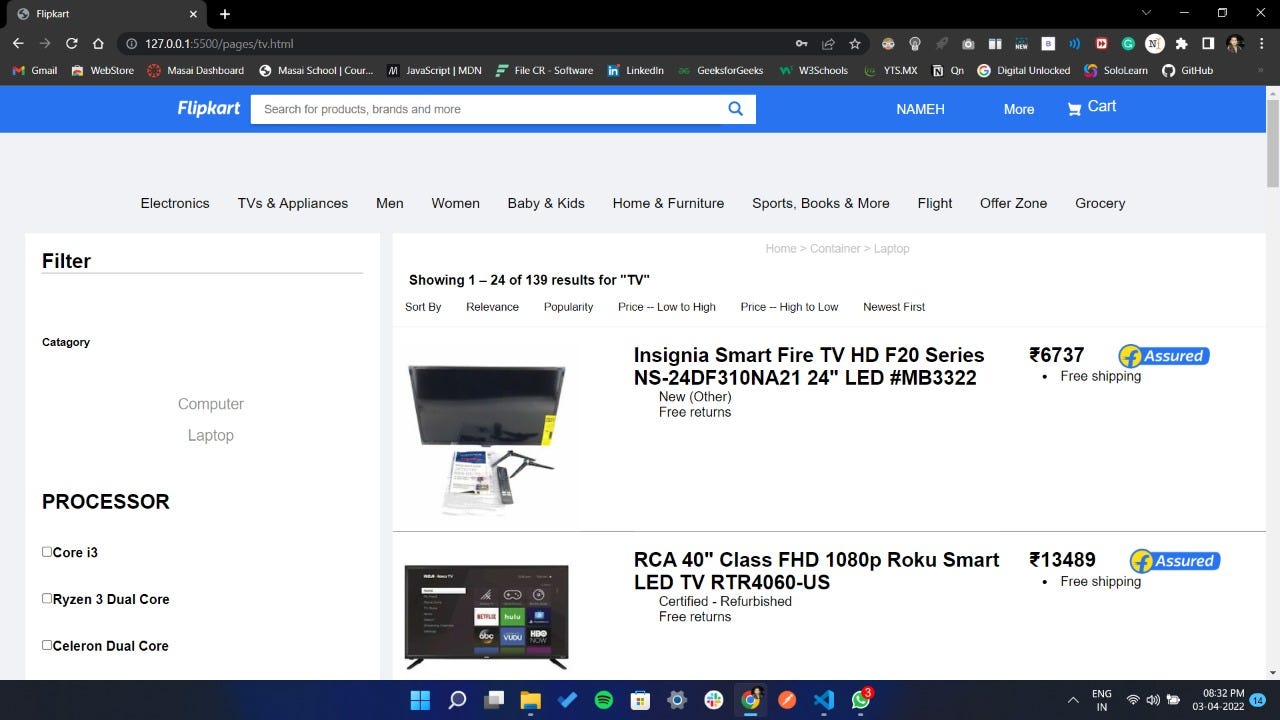Open Chrome's three-dot menu
The width and height of the screenshot is (1280, 720).
[1262, 43]
